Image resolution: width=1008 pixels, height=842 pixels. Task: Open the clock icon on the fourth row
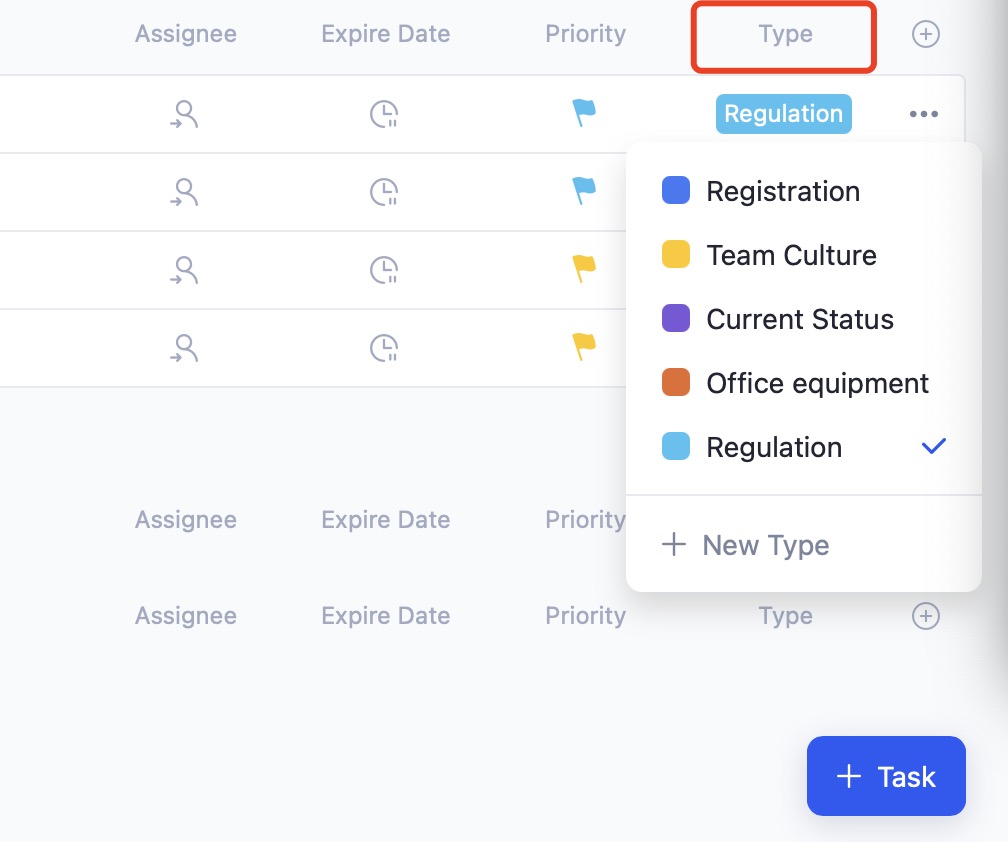pos(385,347)
